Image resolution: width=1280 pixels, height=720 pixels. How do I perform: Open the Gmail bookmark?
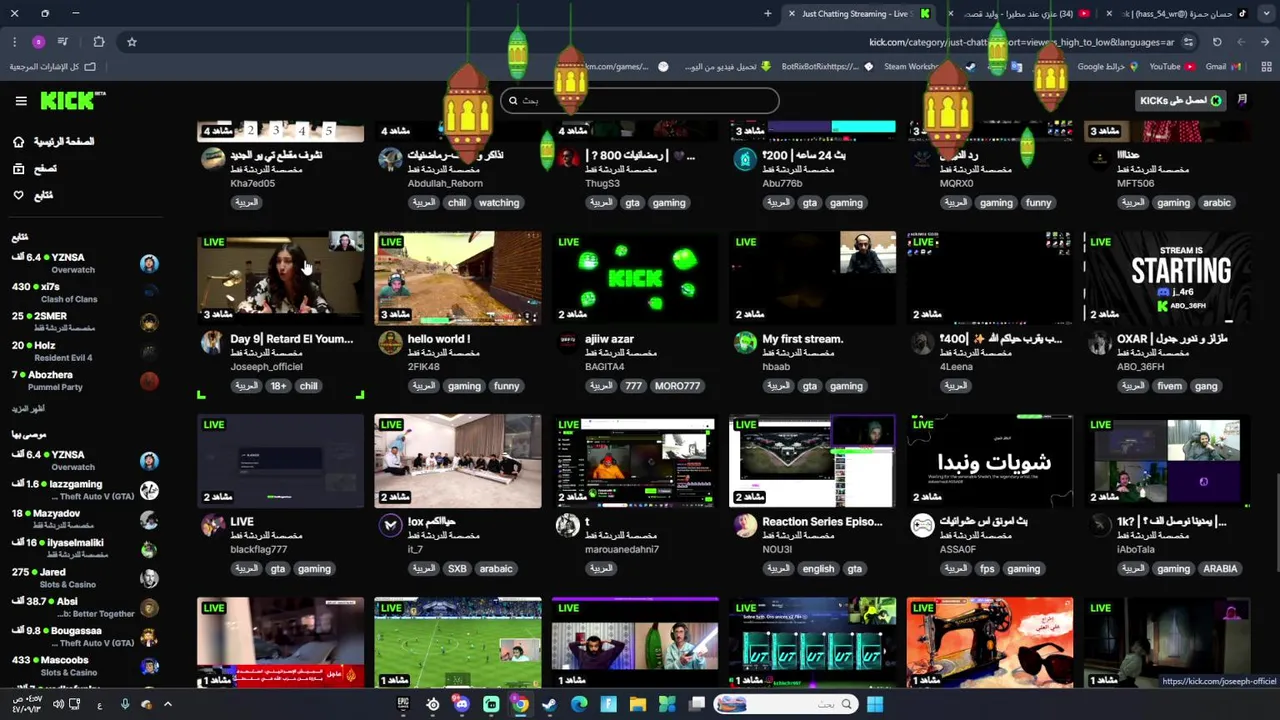1222,67
